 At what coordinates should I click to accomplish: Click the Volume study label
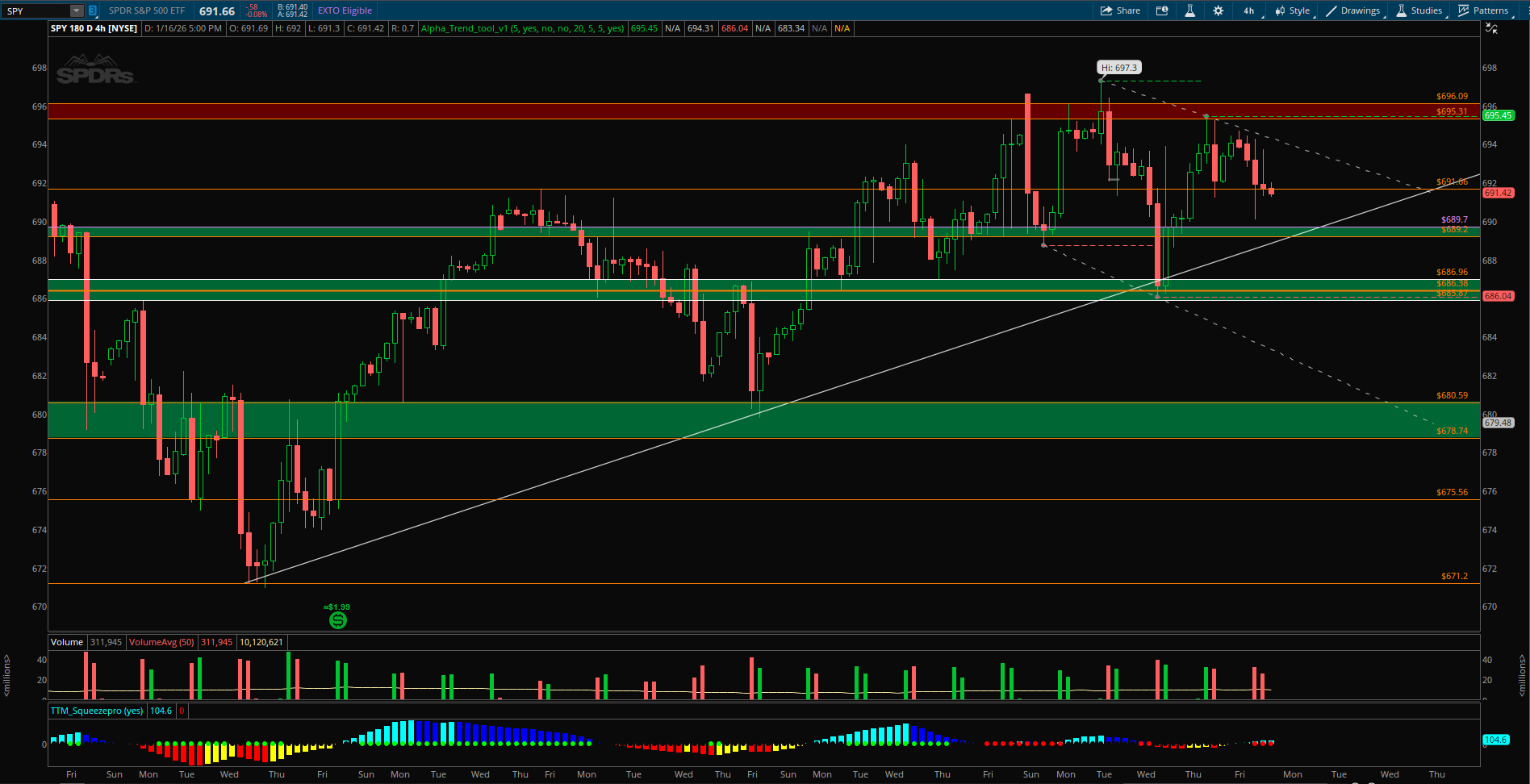(67, 642)
